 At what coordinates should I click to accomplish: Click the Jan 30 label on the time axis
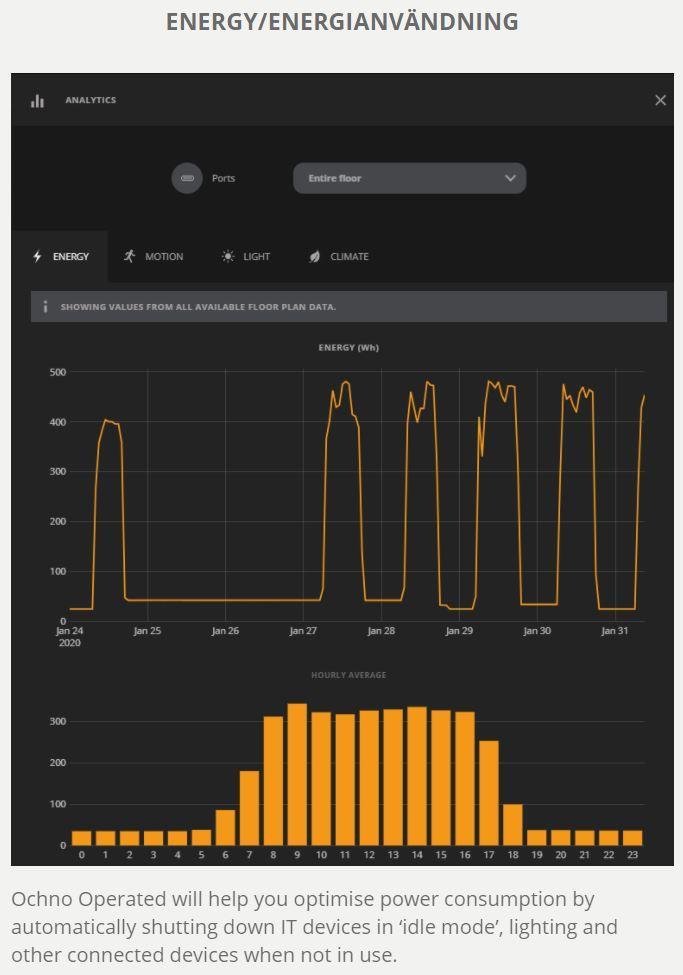click(537, 631)
